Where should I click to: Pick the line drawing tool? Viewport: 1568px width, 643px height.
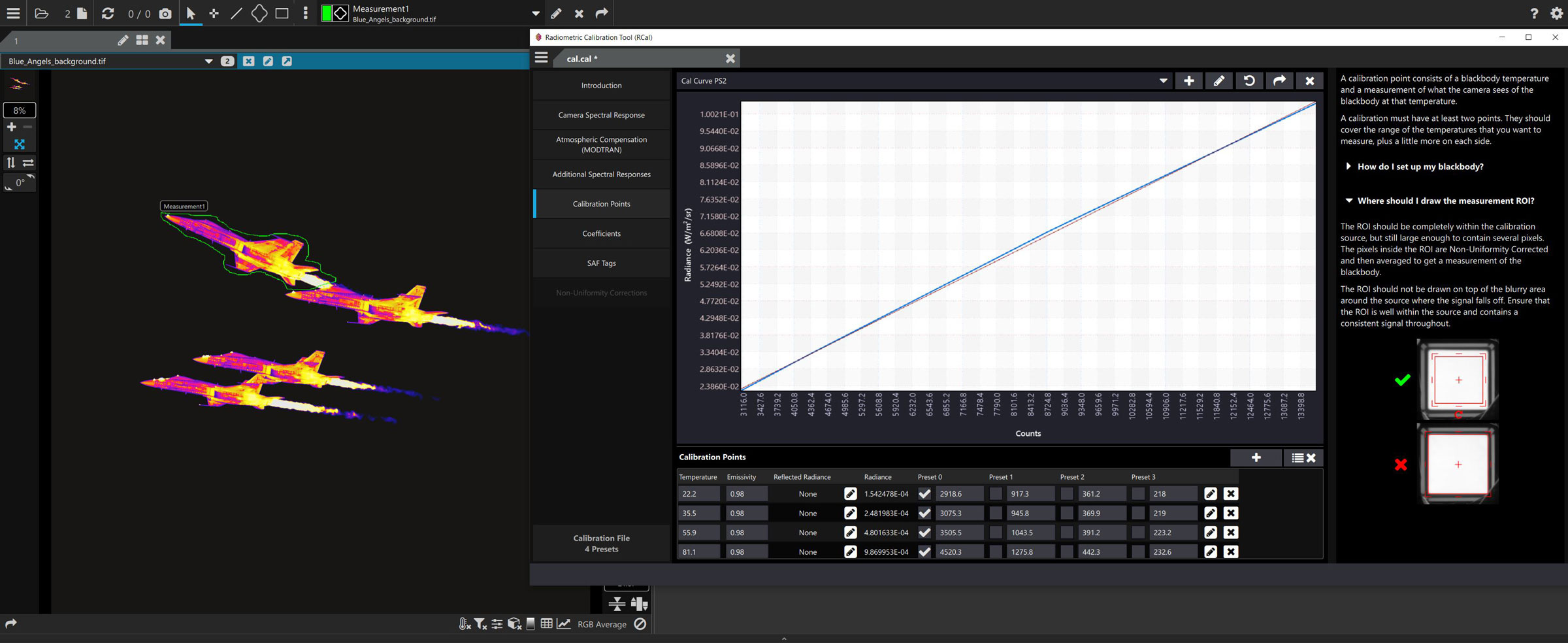tap(236, 13)
